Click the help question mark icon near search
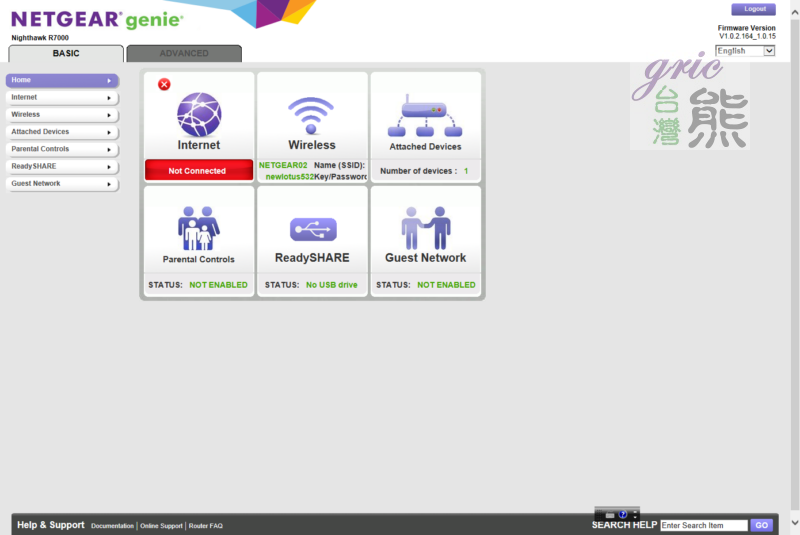This screenshot has width=800, height=535. [x=622, y=514]
